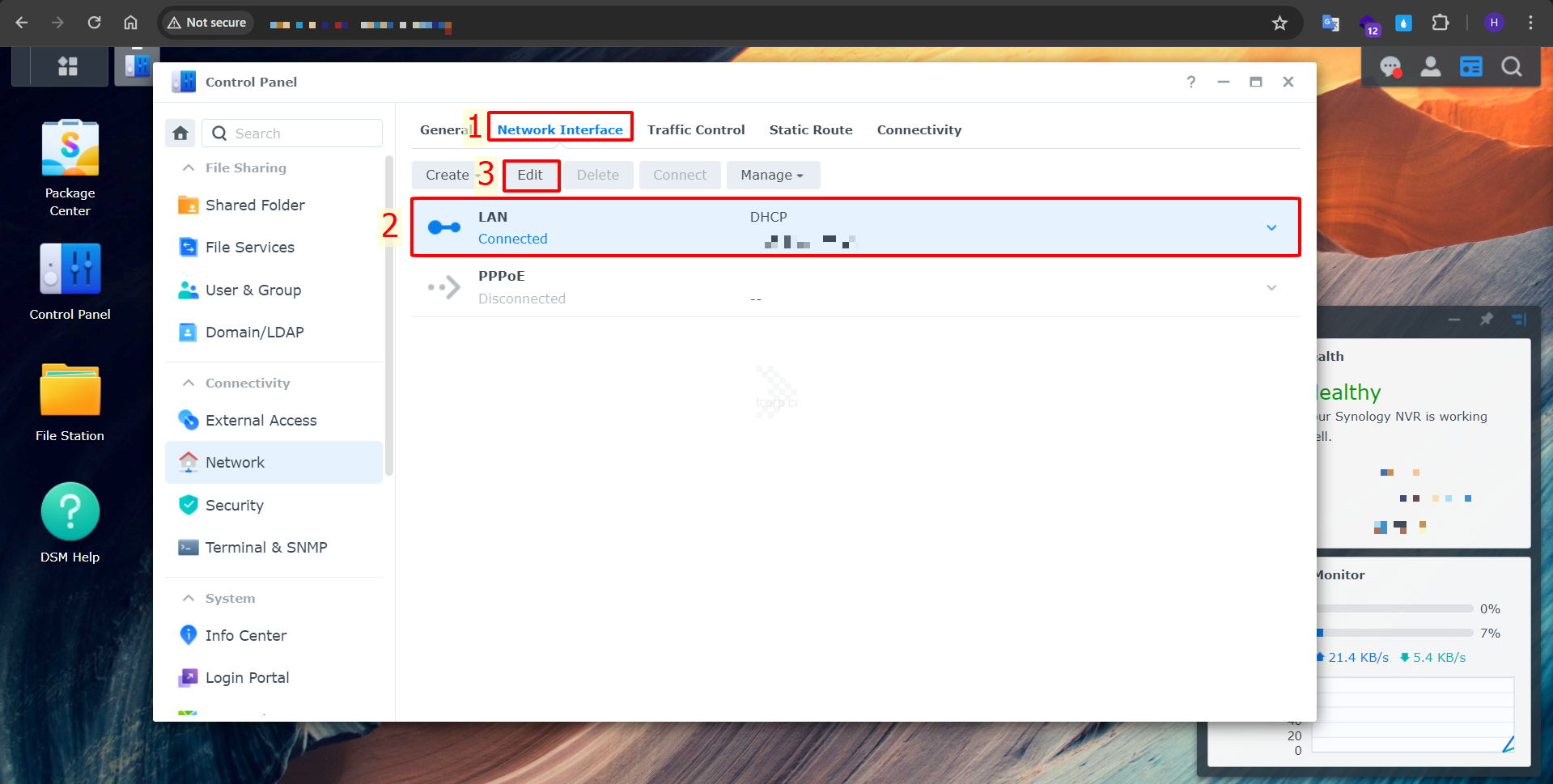
Task: Open the Manage dropdown menu
Action: [772, 175]
